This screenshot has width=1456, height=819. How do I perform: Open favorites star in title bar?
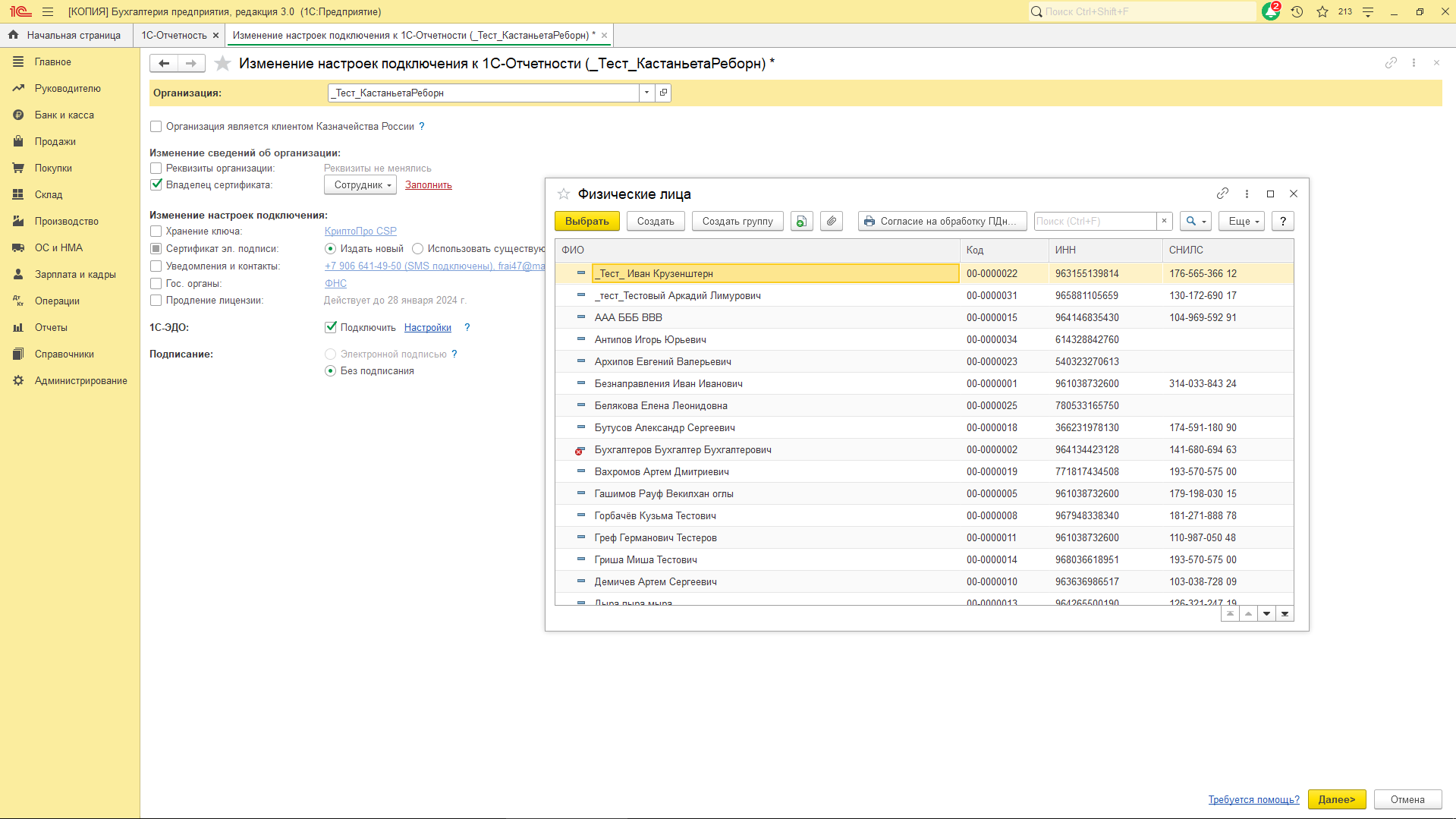pyautogui.click(x=1322, y=11)
